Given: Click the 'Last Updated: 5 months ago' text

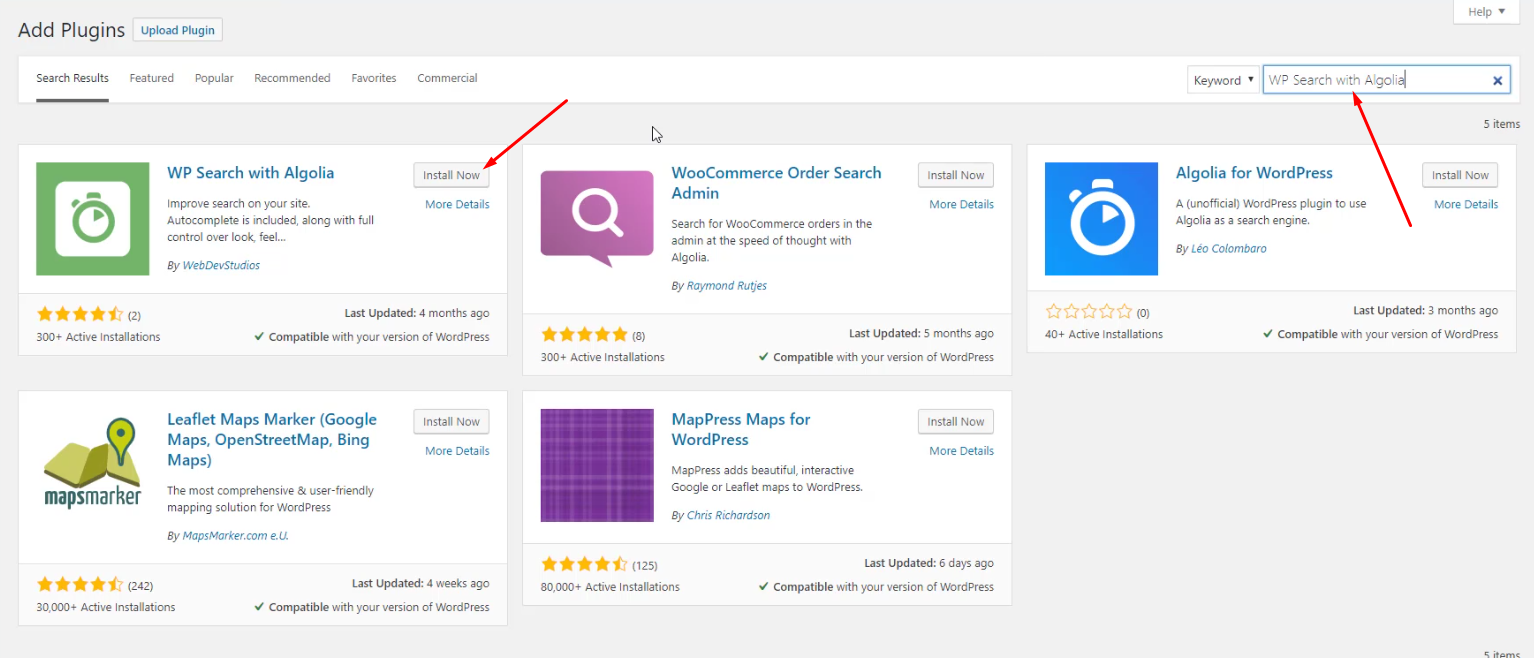Looking at the screenshot, I should [x=921, y=333].
